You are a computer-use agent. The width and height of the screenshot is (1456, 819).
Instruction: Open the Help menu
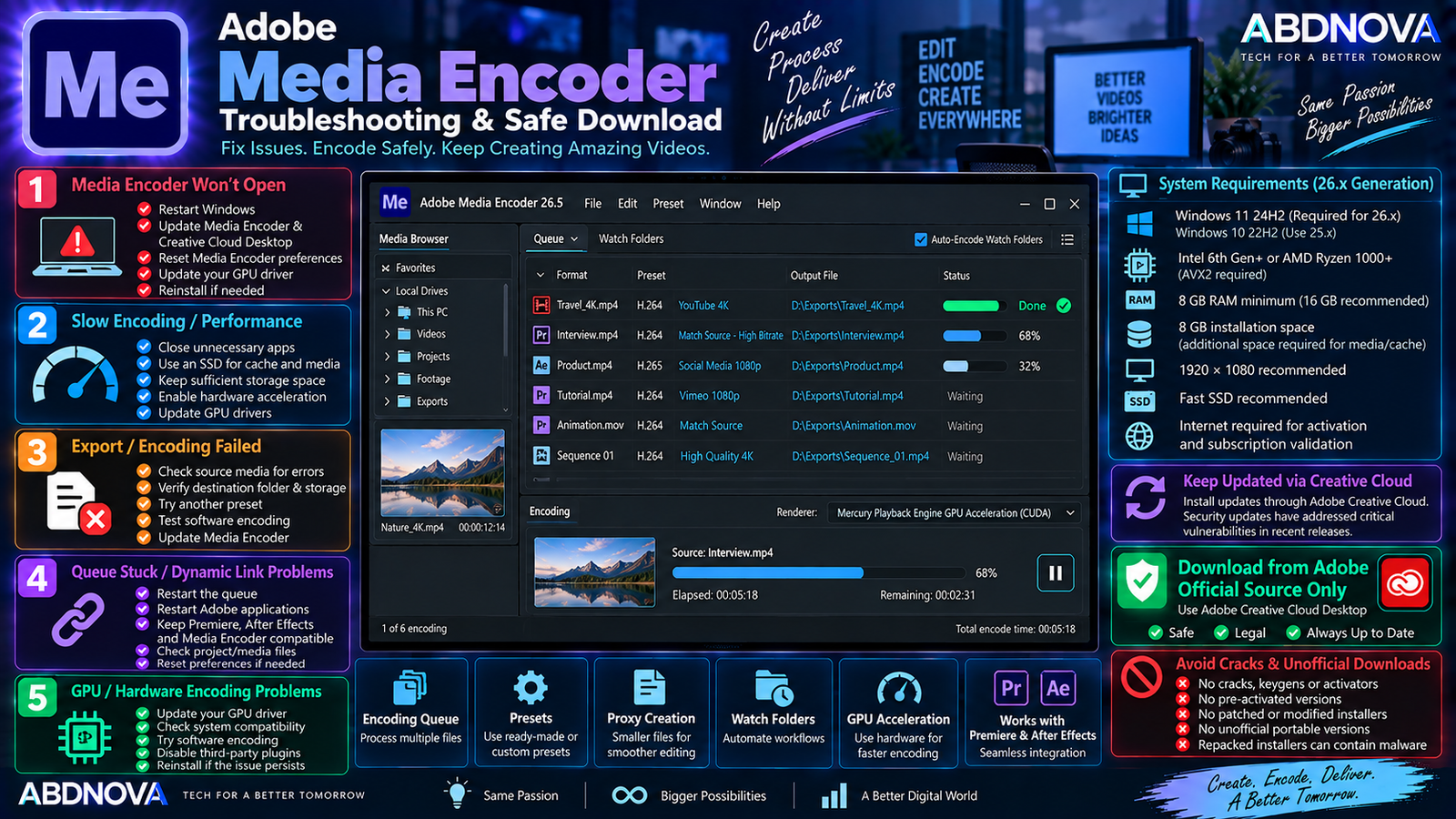pos(768,204)
